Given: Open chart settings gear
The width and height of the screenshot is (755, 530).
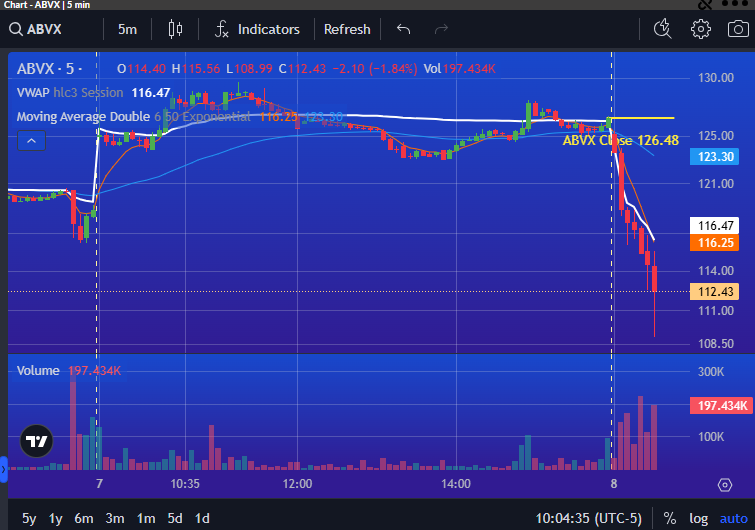Looking at the screenshot, I should pos(701,29).
